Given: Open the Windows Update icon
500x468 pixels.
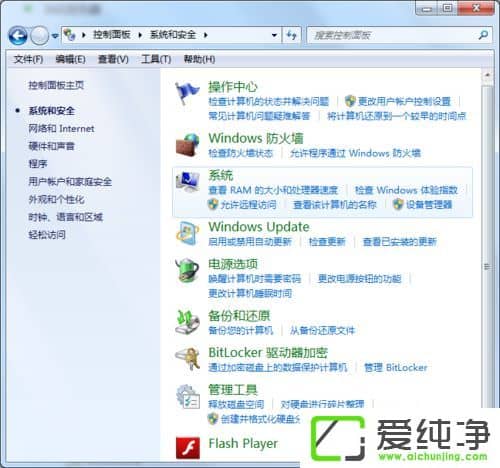Looking at the screenshot, I should point(188,233).
